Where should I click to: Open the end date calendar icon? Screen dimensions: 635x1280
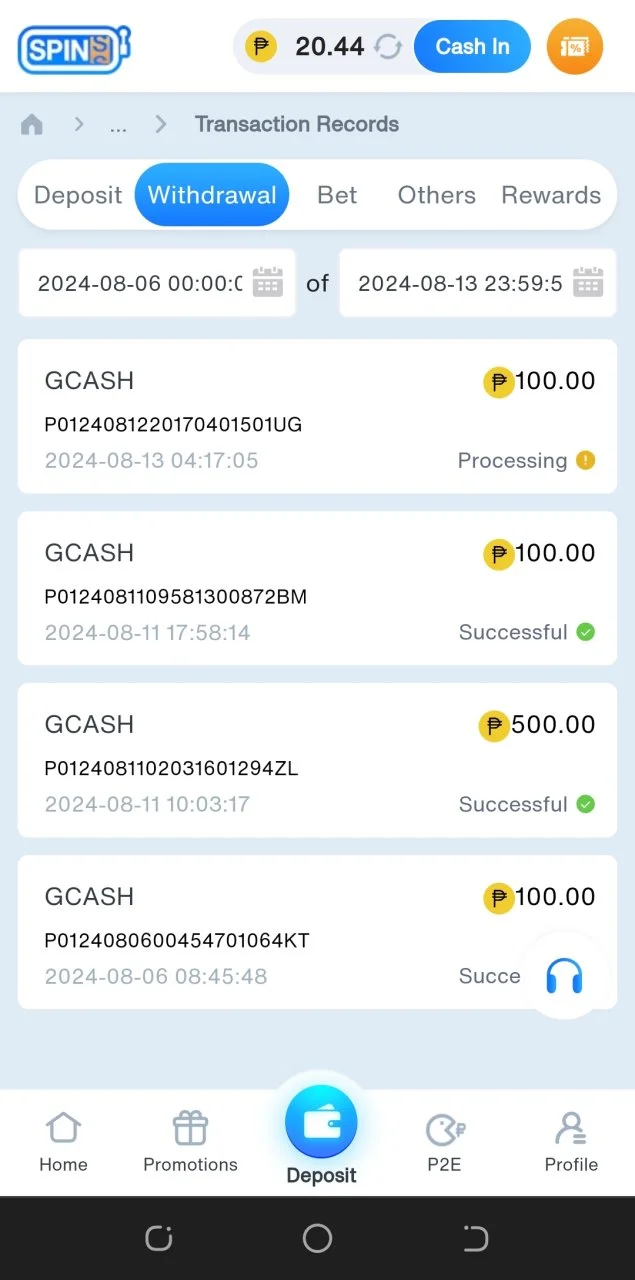click(588, 283)
